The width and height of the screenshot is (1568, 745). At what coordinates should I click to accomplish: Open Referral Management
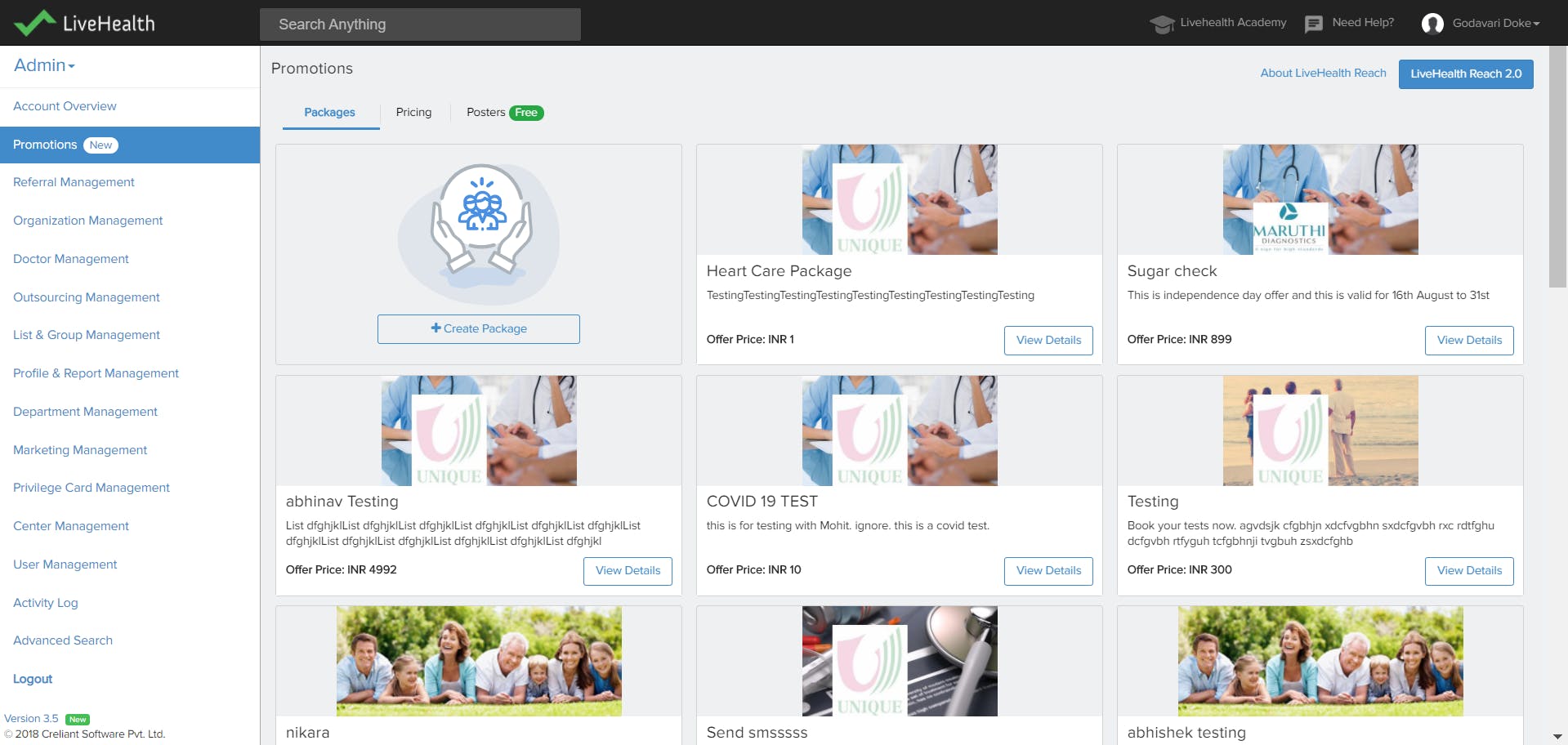(74, 182)
